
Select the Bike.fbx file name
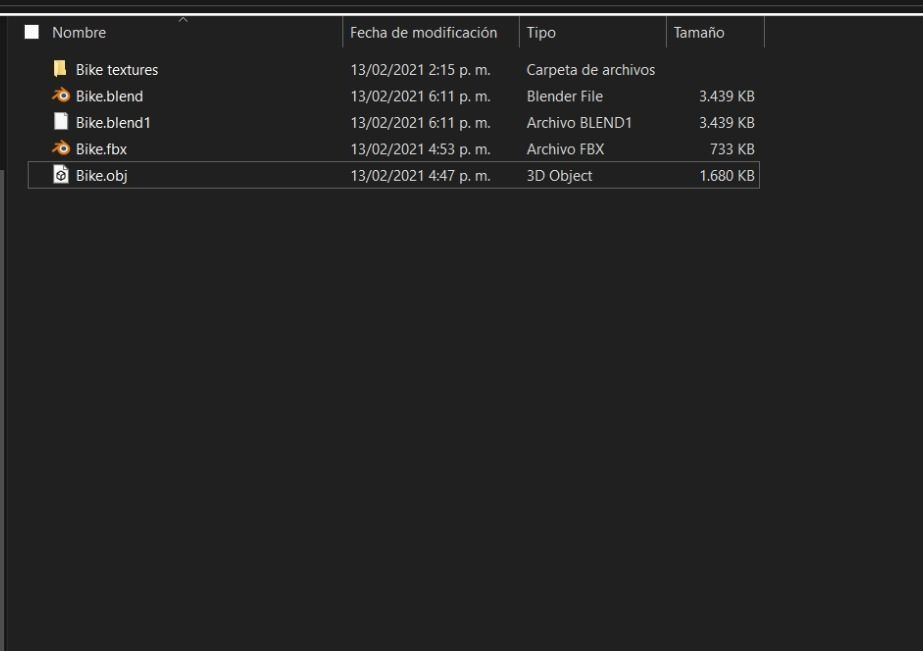pos(101,149)
